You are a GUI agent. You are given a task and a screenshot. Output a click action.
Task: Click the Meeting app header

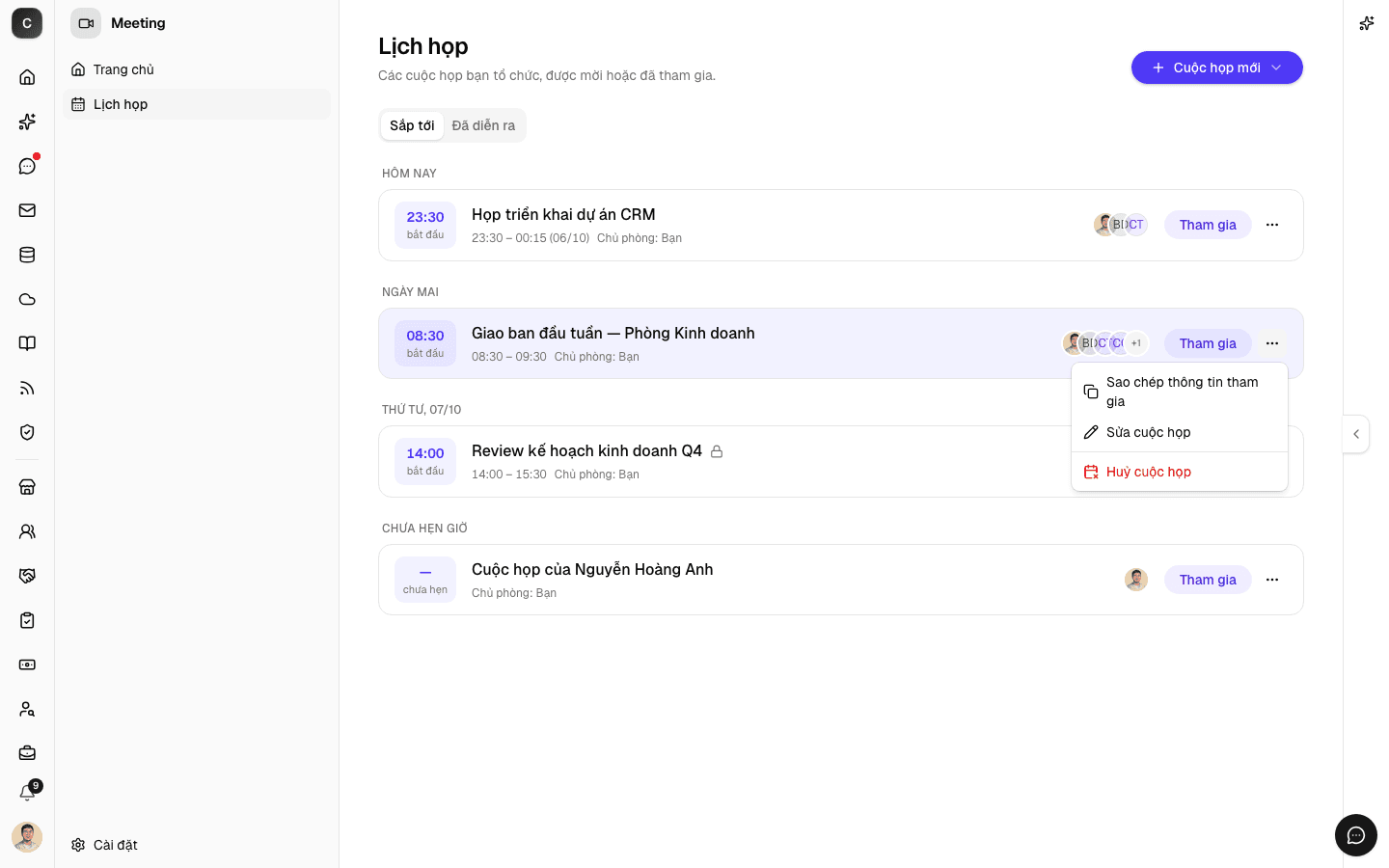coord(119,23)
